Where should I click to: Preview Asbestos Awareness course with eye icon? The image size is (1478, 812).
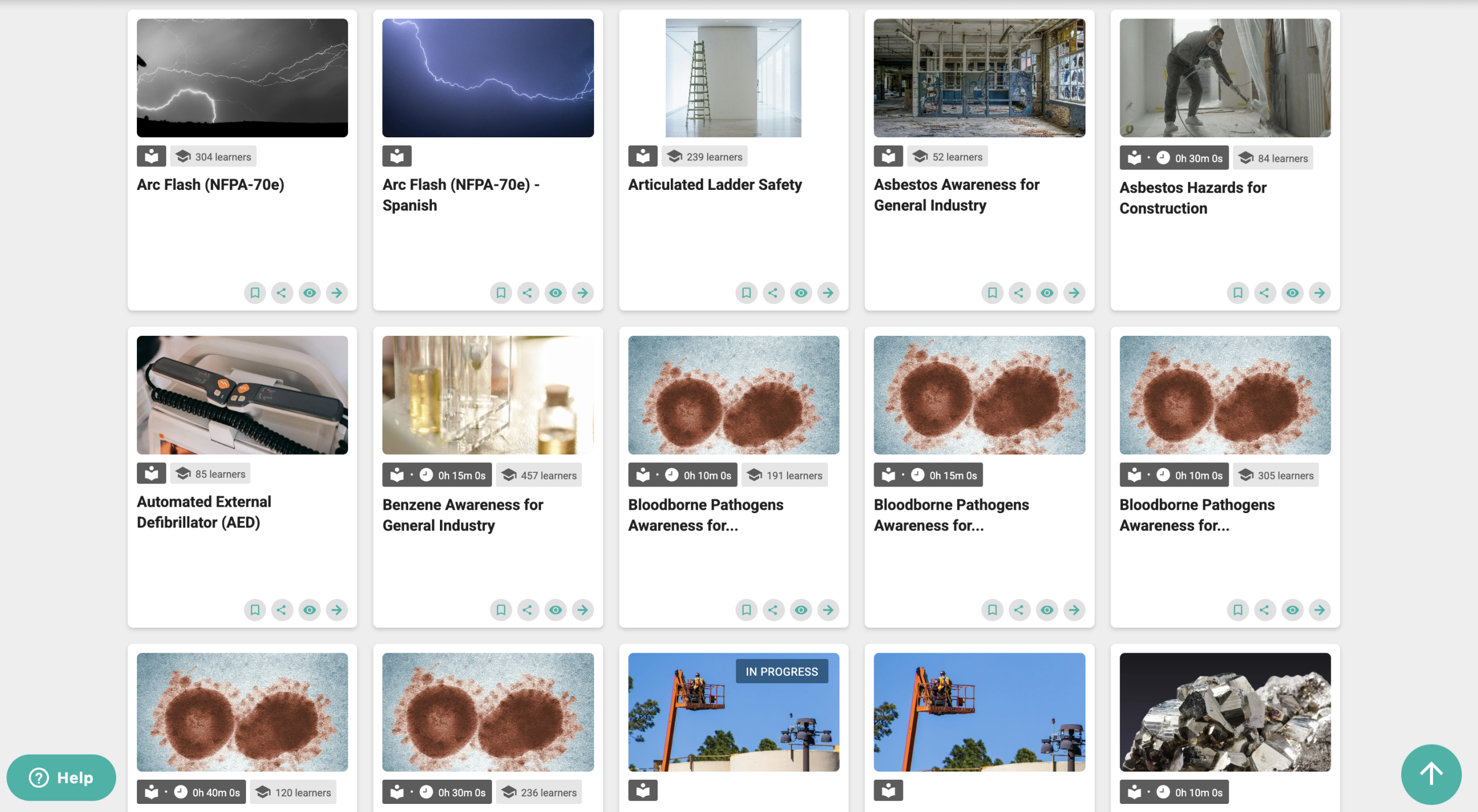tap(1047, 293)
